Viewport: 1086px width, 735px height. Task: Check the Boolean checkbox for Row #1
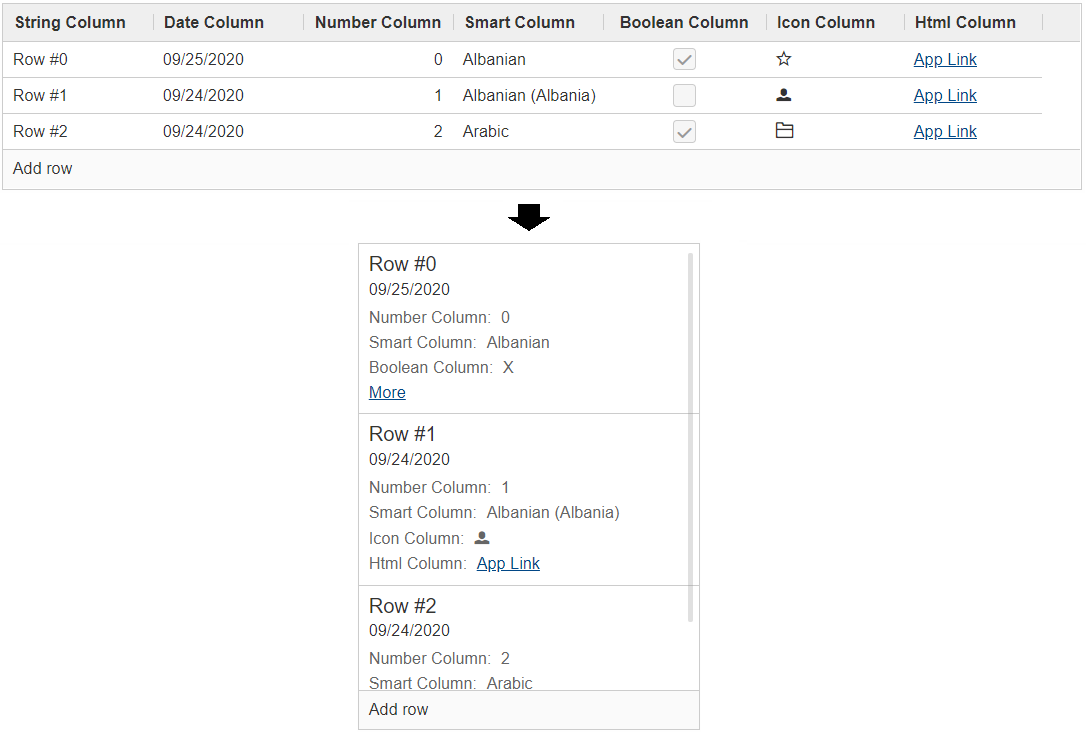(x=684, y=96)
